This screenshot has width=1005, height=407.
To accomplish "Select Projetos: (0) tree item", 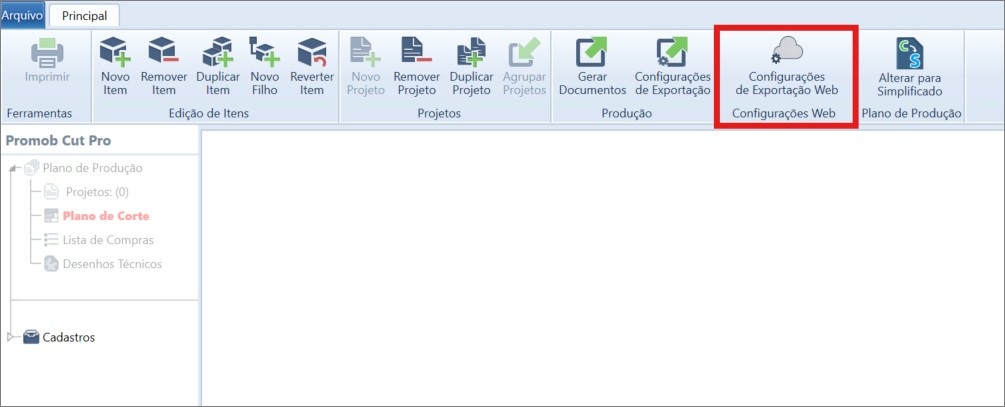I will pos(97,192).
